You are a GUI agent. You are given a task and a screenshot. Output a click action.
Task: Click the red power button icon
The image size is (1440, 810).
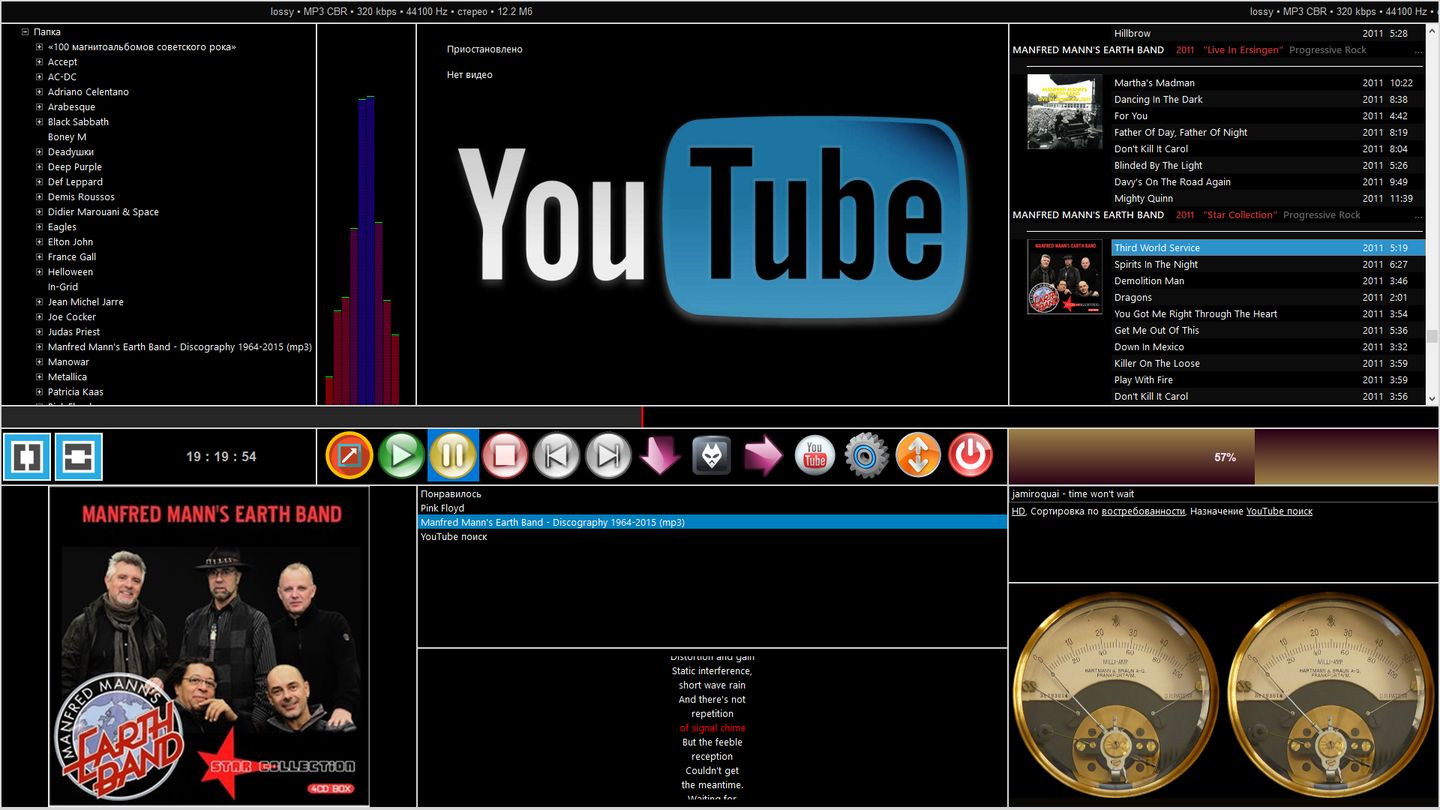970,456
